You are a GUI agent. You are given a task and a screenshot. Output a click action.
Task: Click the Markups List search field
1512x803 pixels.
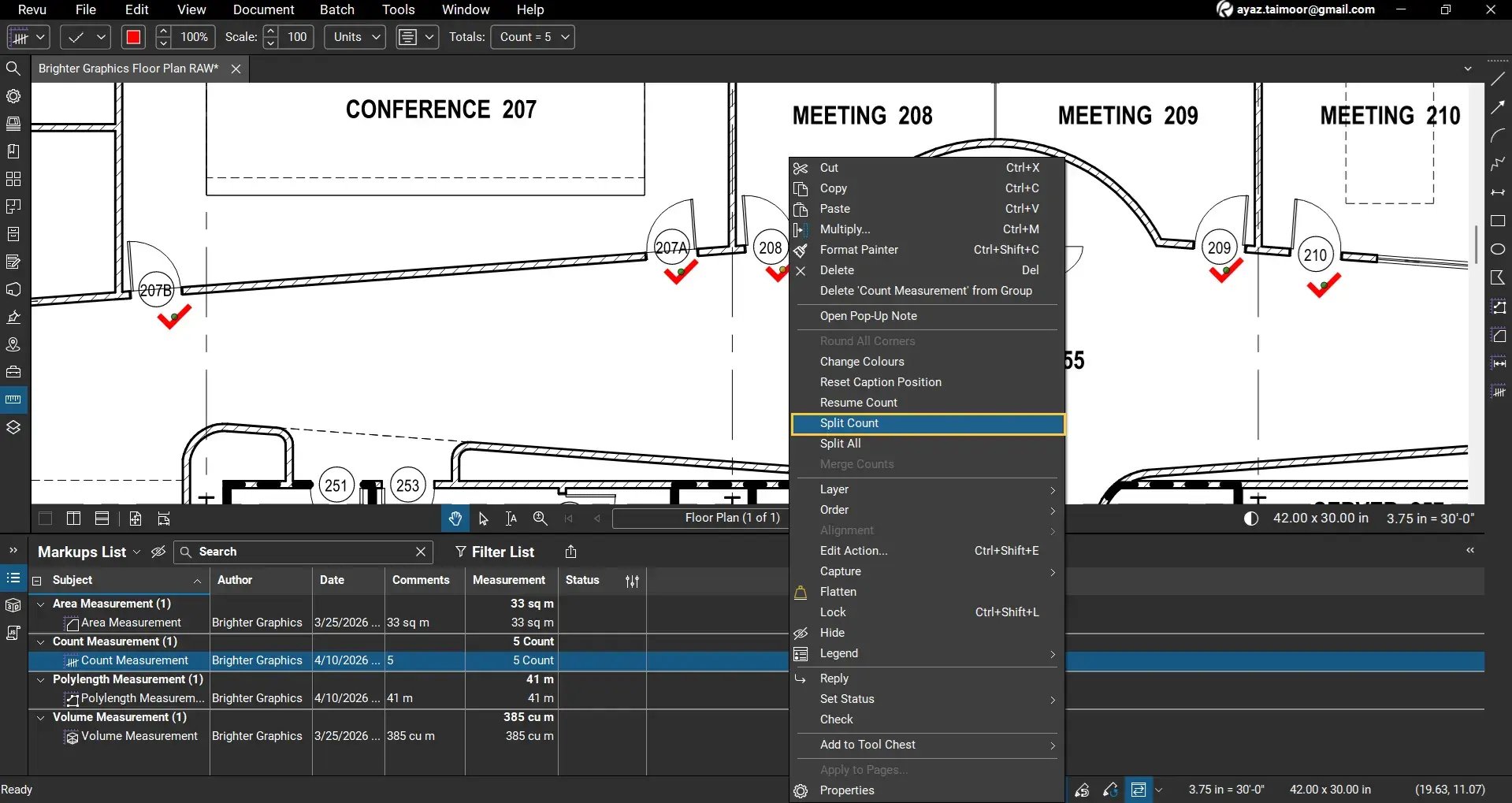[303, 552]
